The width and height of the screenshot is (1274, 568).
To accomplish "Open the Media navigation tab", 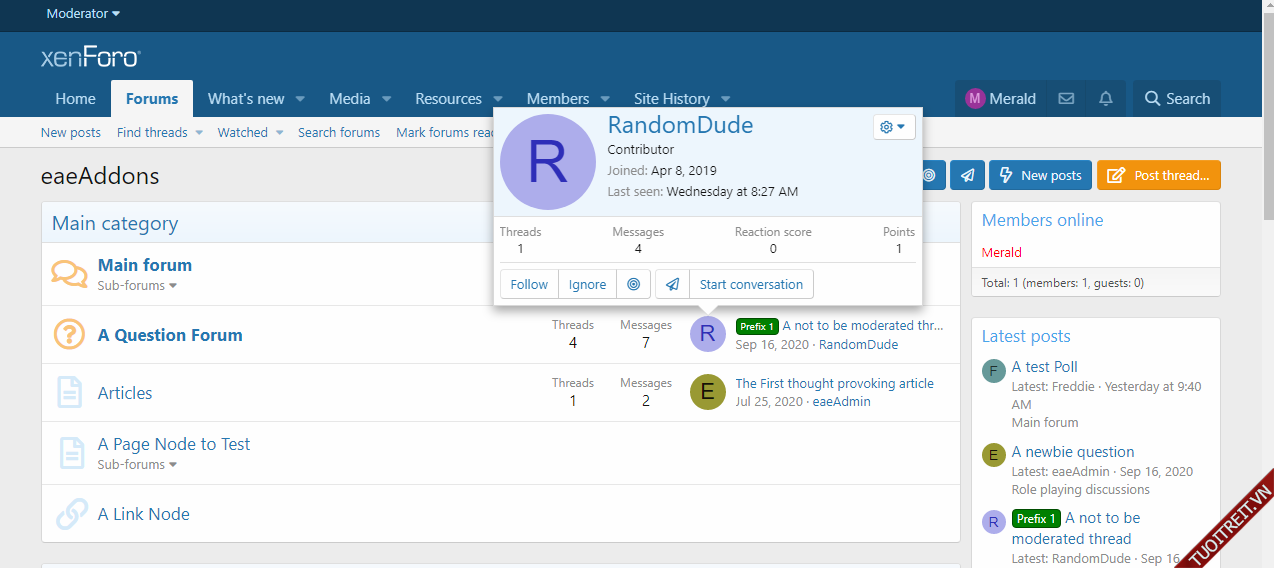I will (x=350, y=99).
